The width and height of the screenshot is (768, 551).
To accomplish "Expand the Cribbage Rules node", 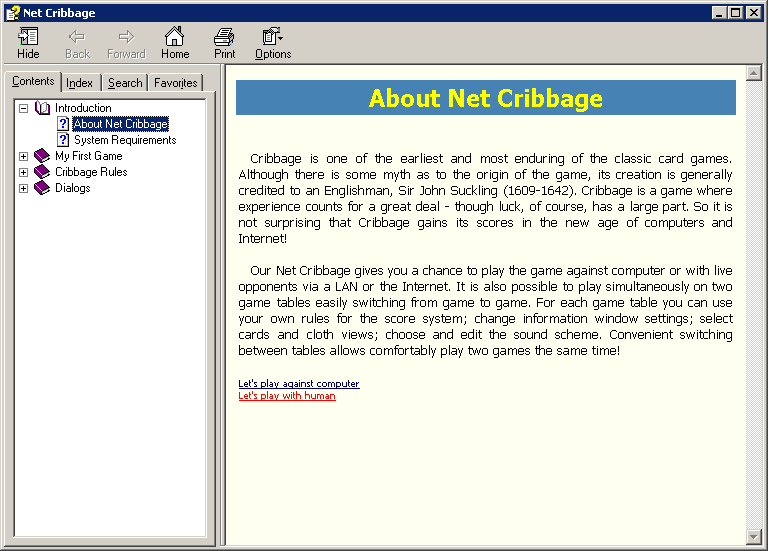I will pos(24,172).
